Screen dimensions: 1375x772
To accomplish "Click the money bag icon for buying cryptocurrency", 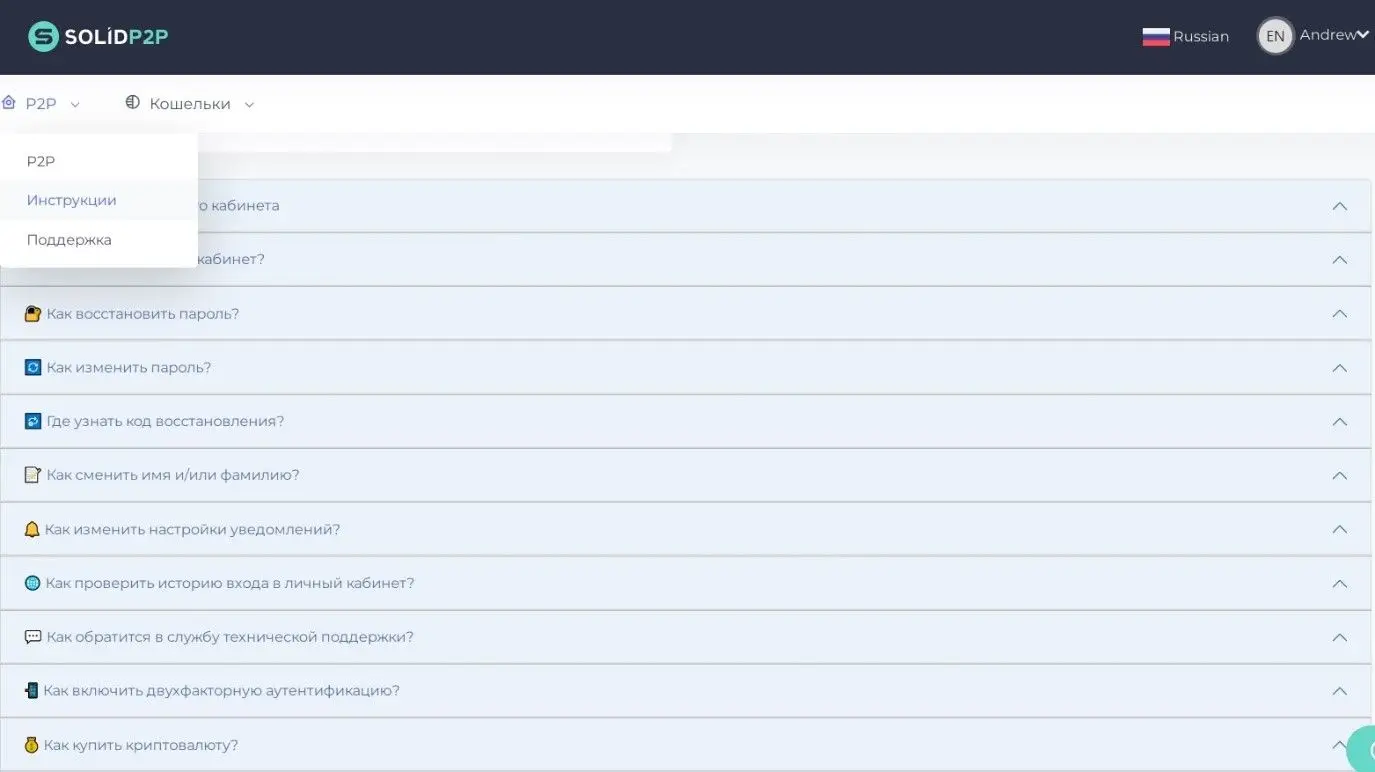I will tap(32, 745).
